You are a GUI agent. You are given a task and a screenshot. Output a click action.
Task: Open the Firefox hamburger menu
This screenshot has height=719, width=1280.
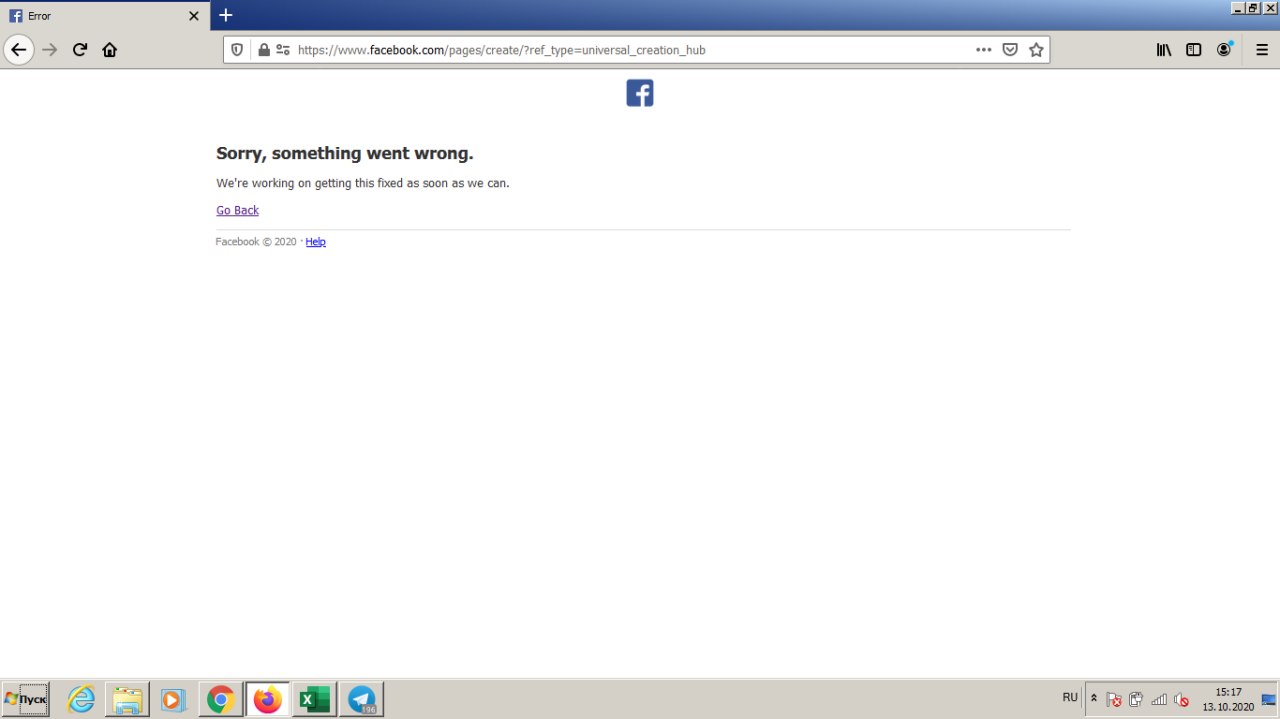click(x=1262, y=49)
